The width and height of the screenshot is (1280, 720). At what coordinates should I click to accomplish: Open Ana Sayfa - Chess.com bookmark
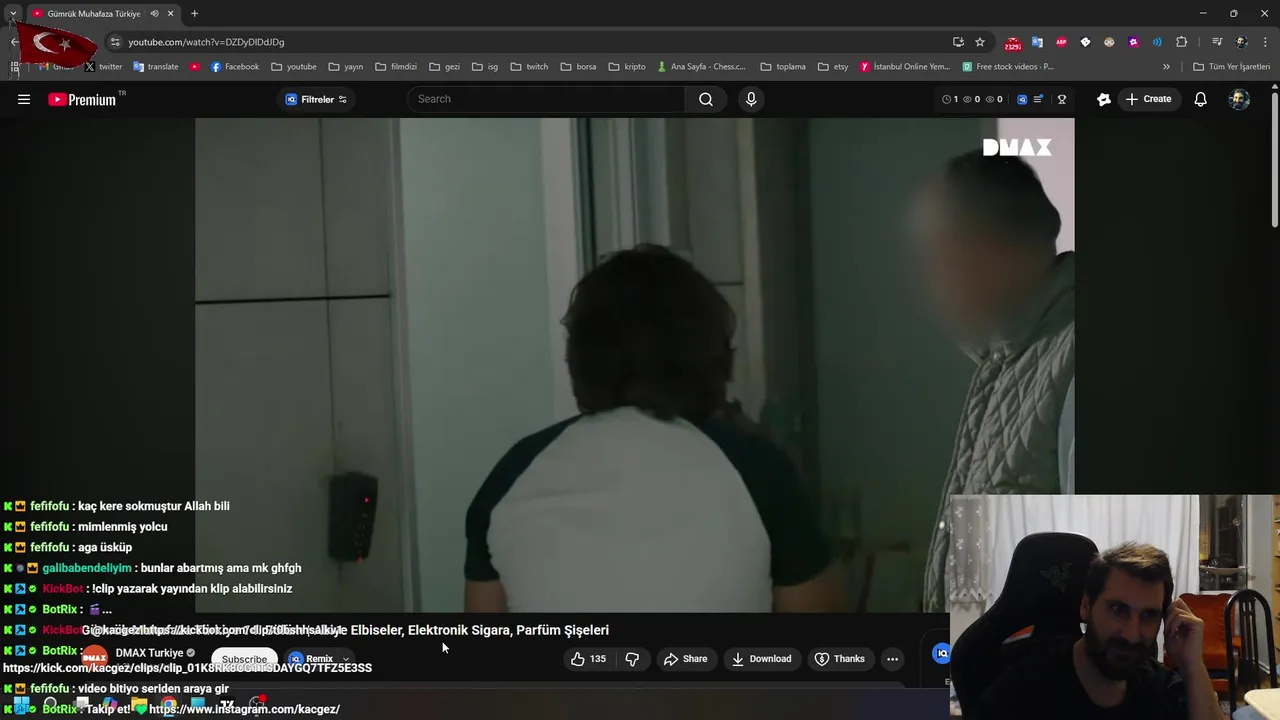pyautogui.click(x=701, y=67)
